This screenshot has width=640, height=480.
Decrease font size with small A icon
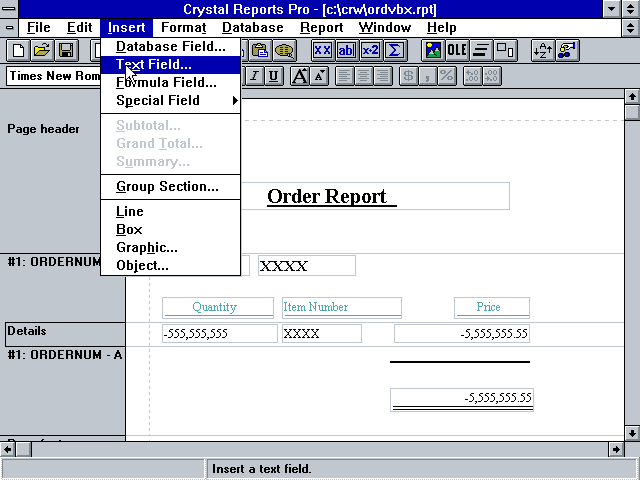[x=319, y=76]
